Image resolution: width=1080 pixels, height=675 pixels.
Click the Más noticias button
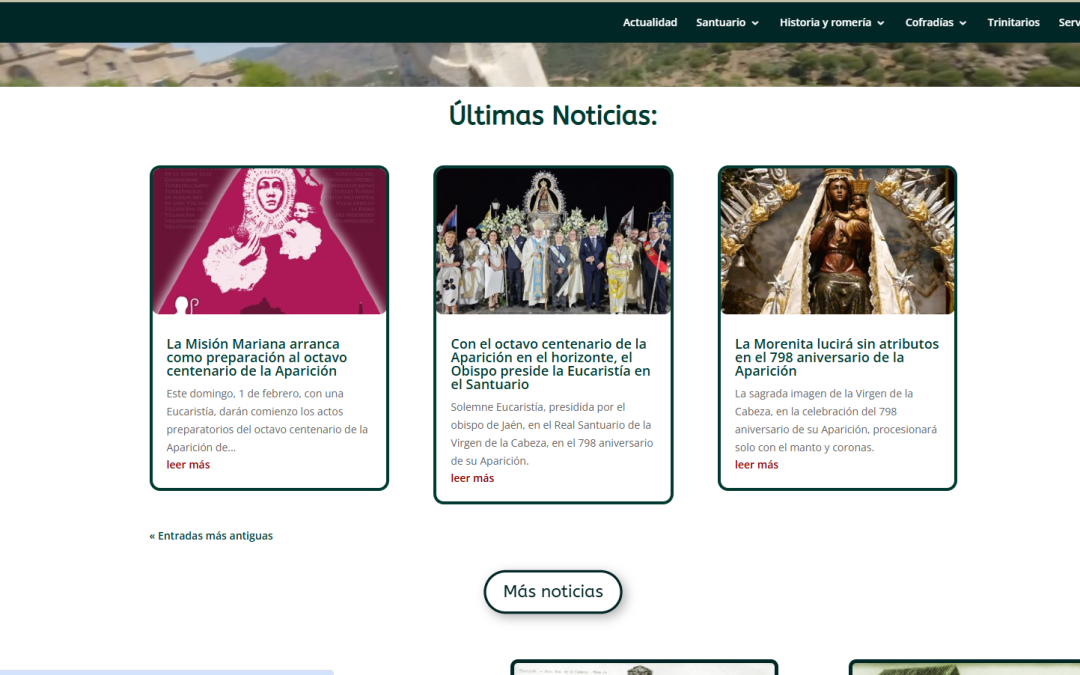tap(553, 592)
